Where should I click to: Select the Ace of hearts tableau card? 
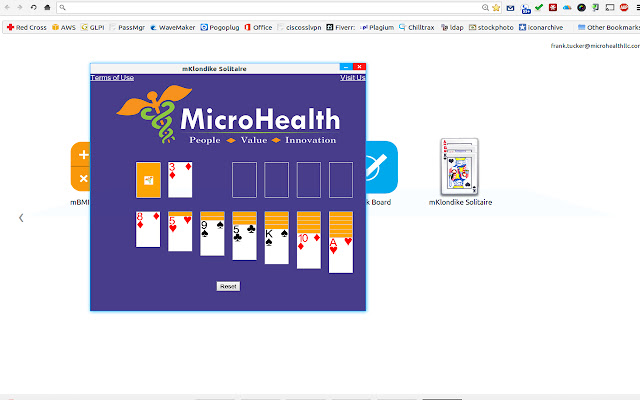point(341,255)
